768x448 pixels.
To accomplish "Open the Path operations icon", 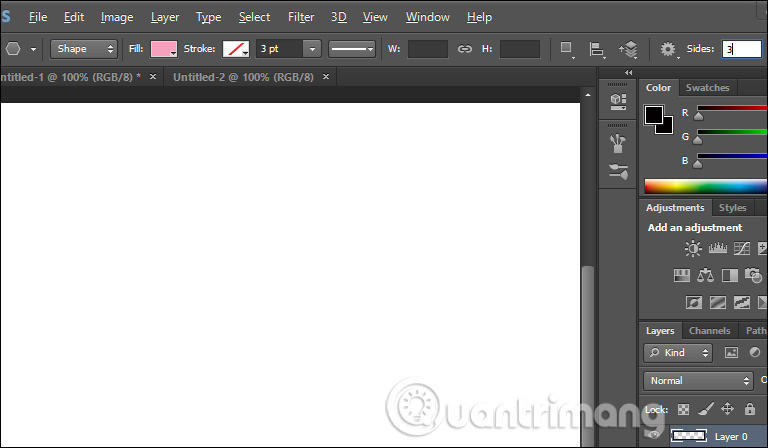I will (567, 49).
